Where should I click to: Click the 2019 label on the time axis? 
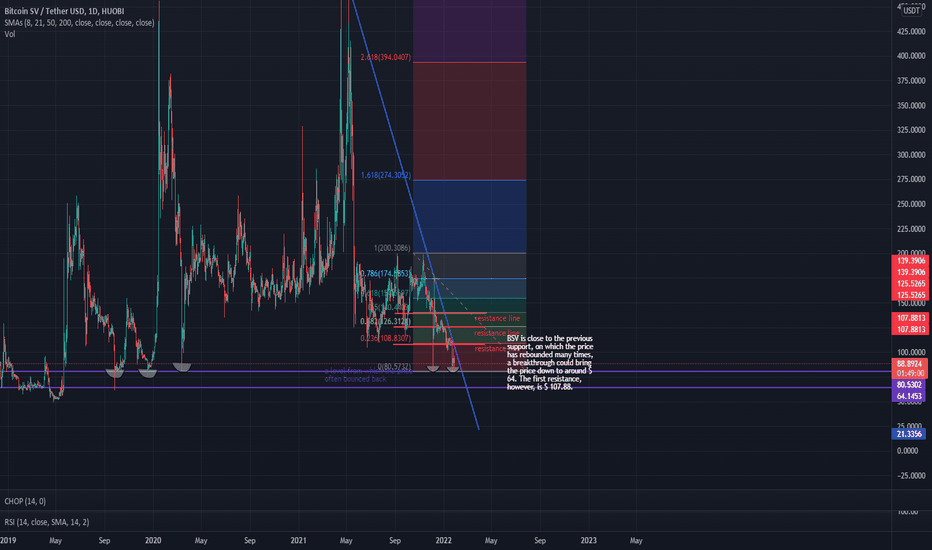point(8,540)
